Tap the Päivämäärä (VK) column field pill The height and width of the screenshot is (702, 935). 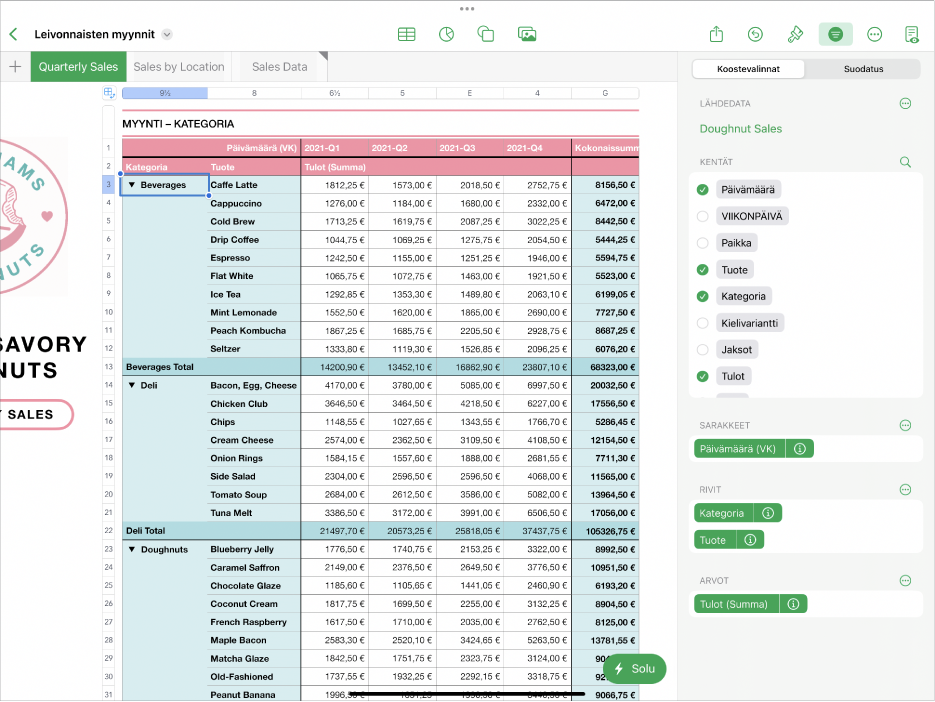(x=739, y=449)
